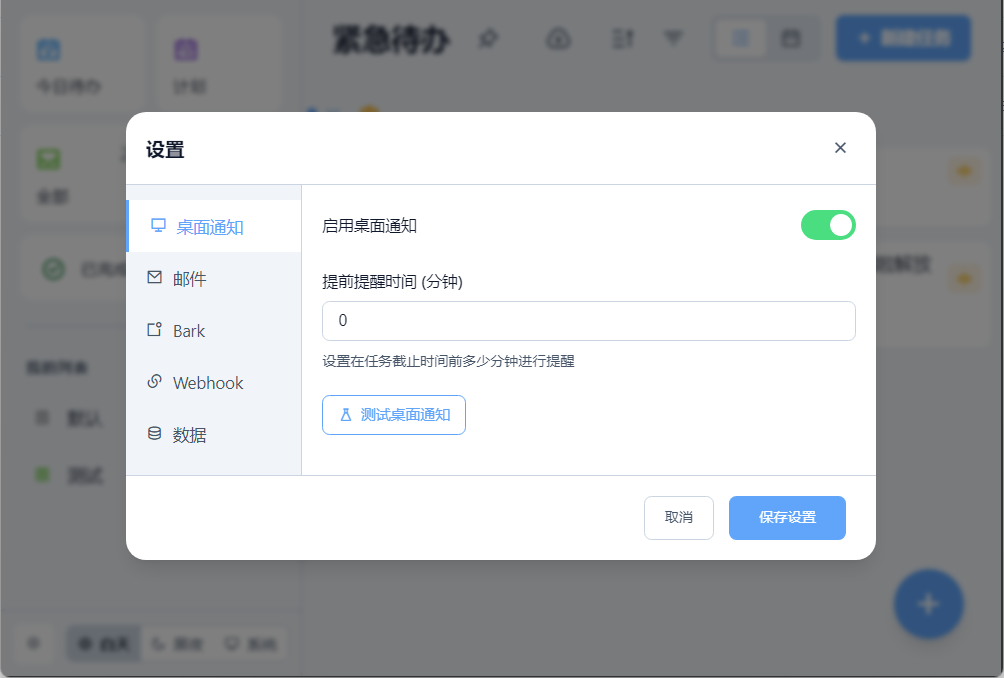
Task: Open the 数据 database icon tab
Action: click(154, 434)
